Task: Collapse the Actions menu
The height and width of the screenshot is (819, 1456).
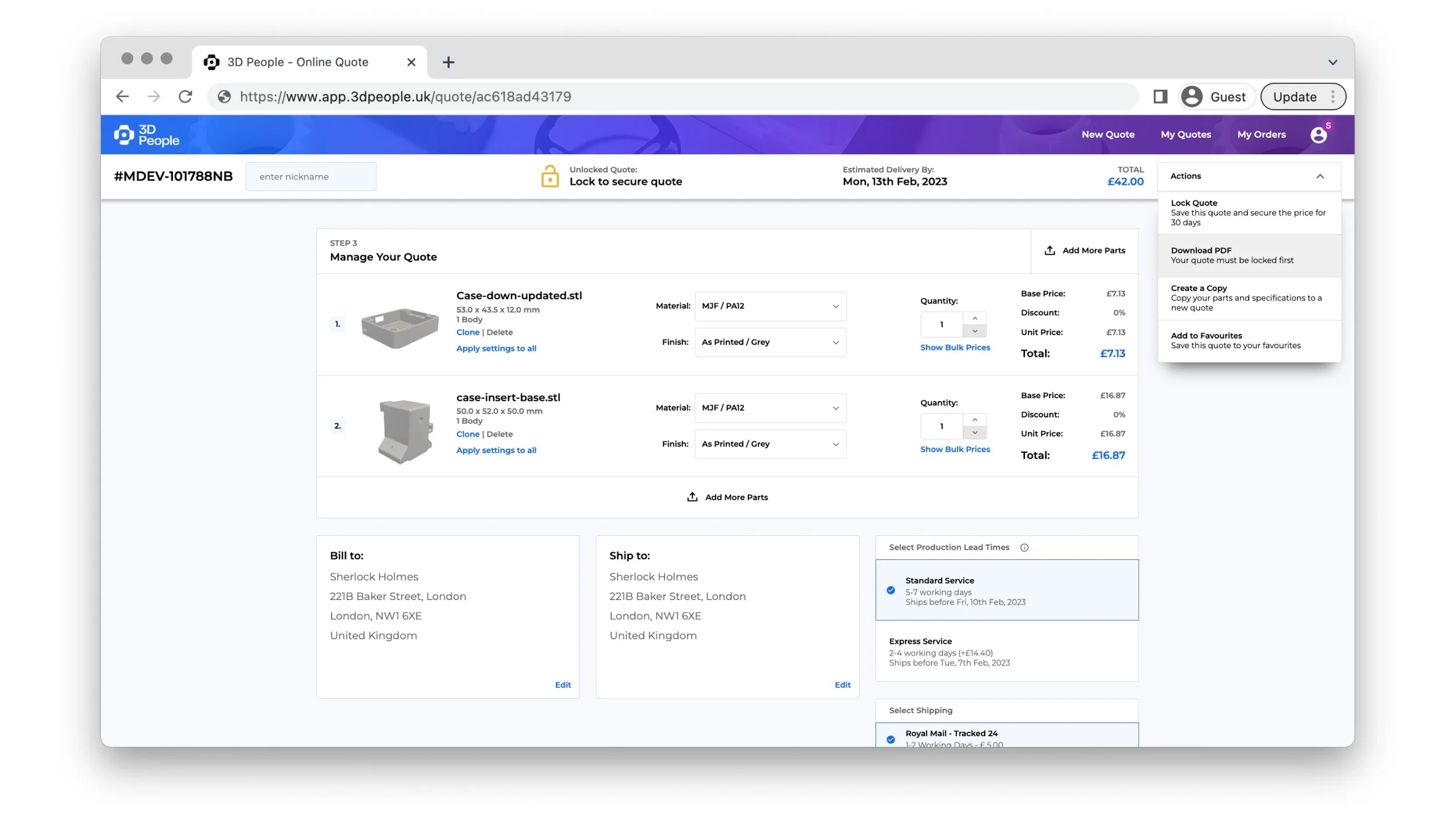Action: click(x=1320, y=176)
